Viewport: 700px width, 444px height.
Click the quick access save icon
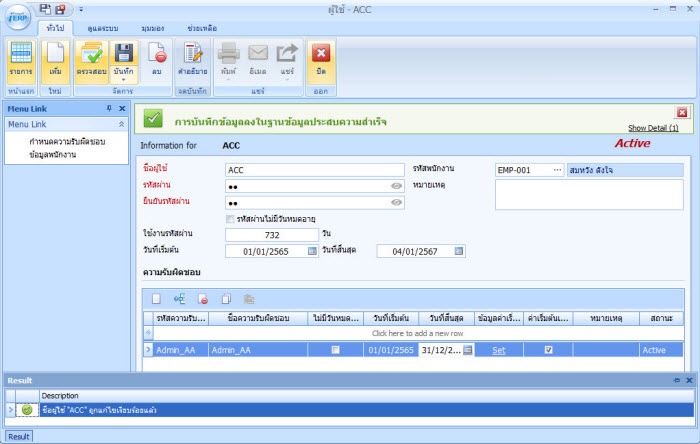(45, 9)
